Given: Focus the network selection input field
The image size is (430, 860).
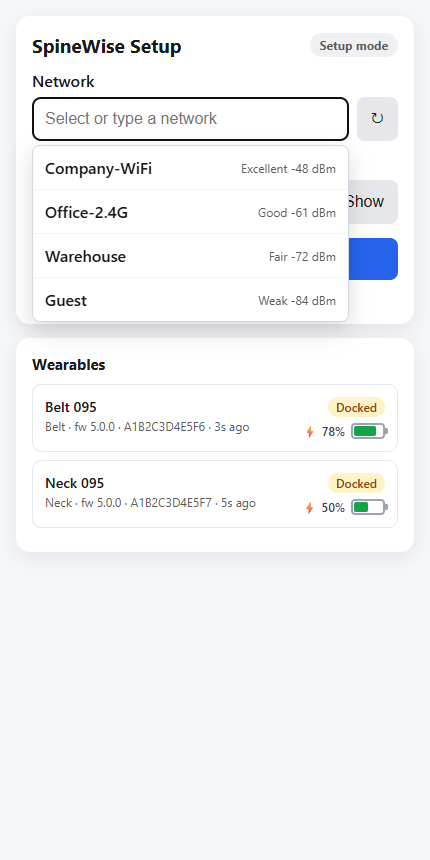Looking at the screenshot, I should point(190,119).
